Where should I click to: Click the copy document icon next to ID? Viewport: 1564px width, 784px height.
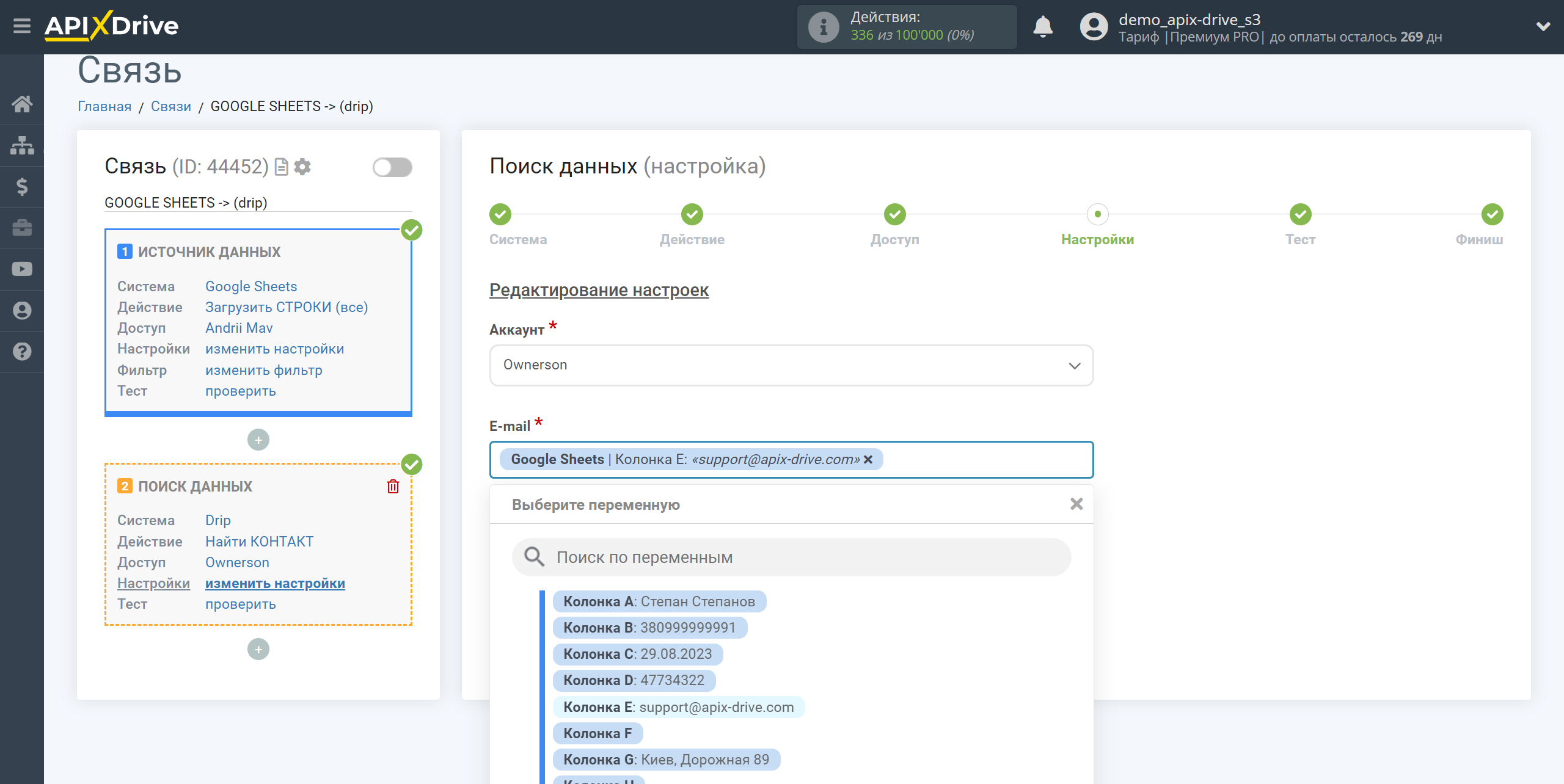(x=281, y=167)
